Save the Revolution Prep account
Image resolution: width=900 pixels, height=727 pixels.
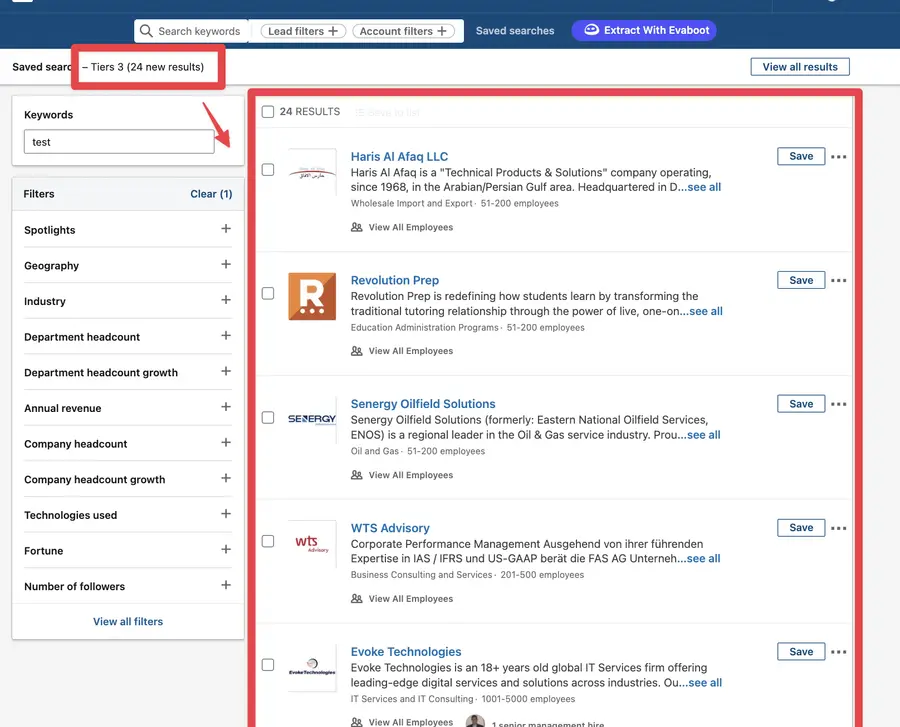[800, 280]
